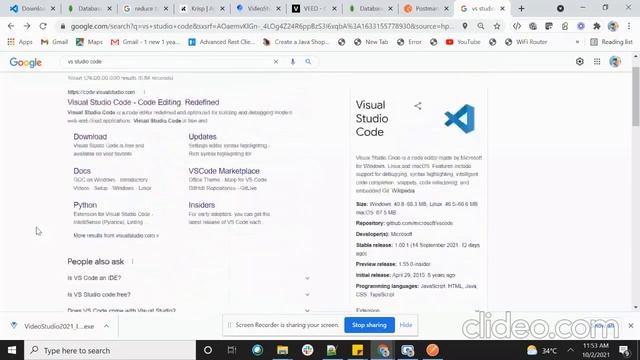Open Visual Studio Code - Code Editing result
640x360 pixels.
pyautogui.click(x=143, y=102)
